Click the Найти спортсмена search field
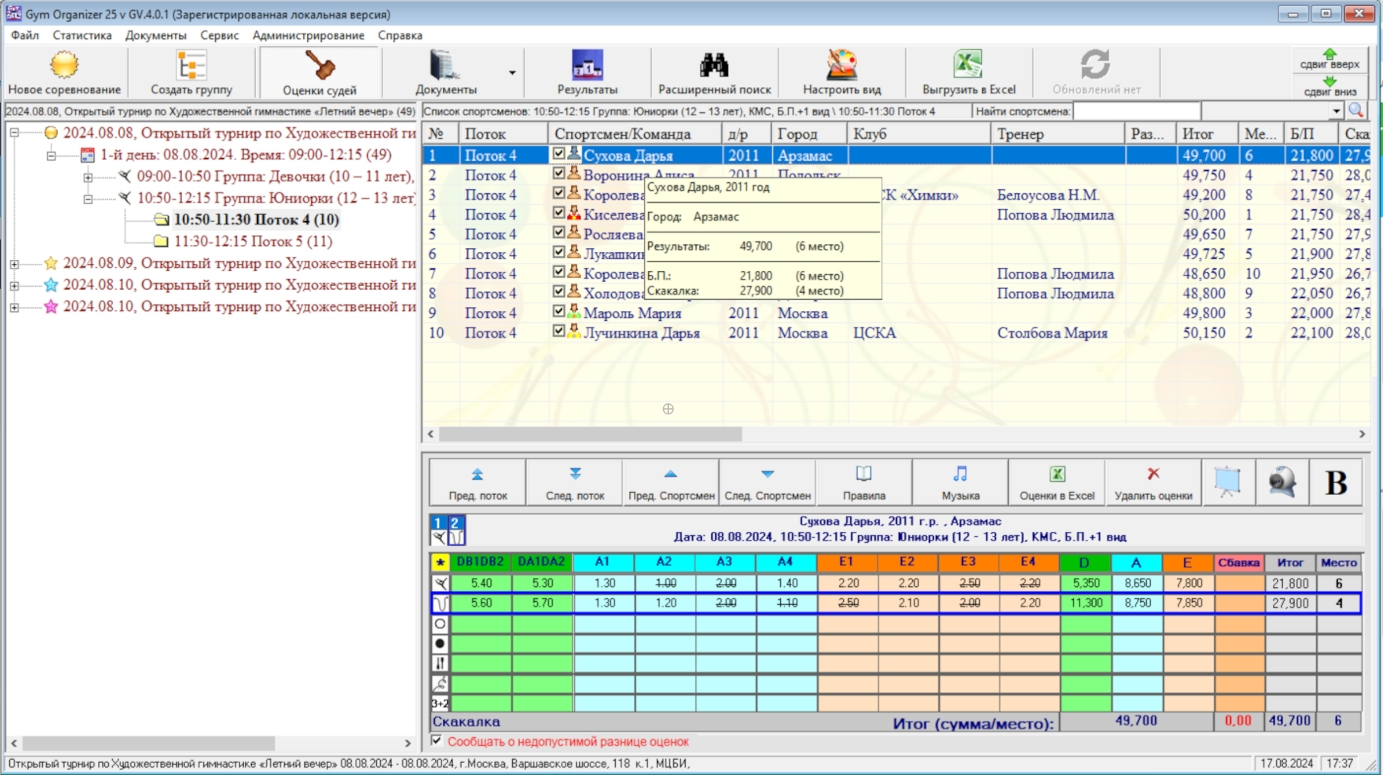1383x775 pixels. [1135, 111]
